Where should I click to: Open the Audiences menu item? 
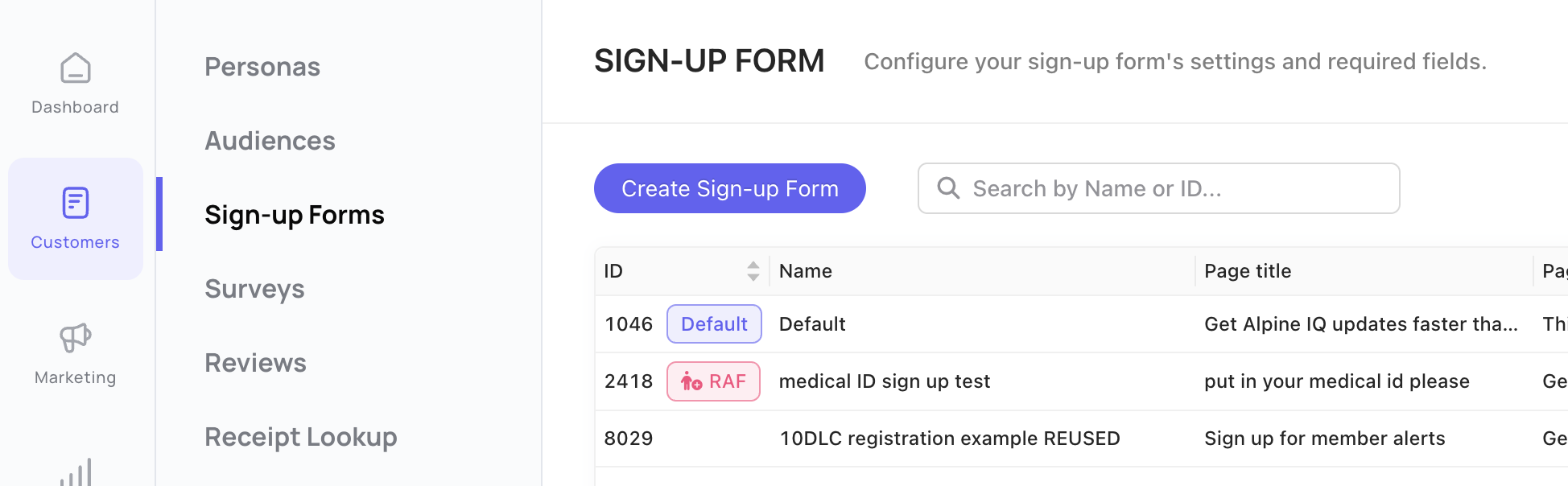[270, 141]
